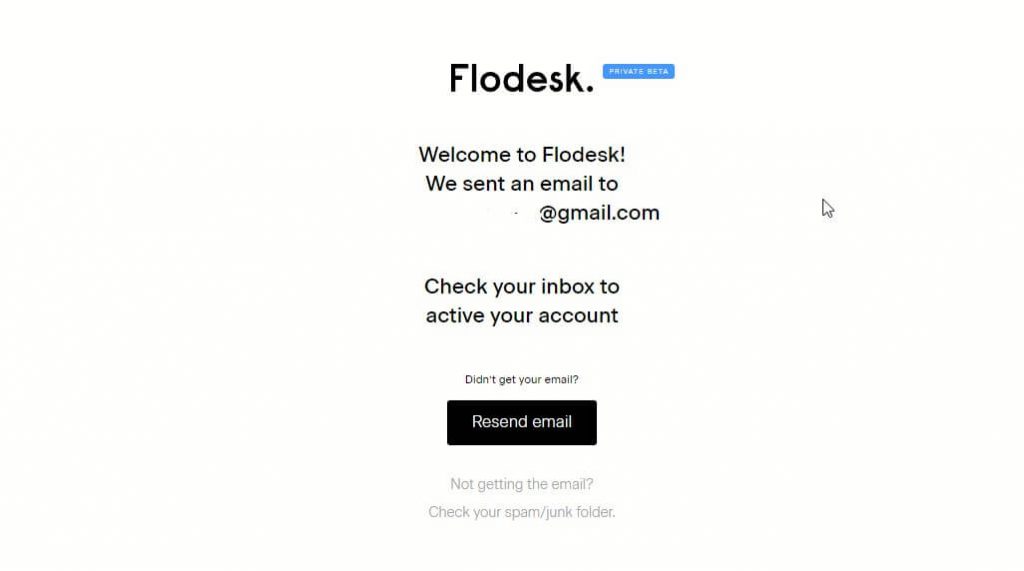
Task: Click the 'Check your inbox to' line
Action: (x=522, y=287)
